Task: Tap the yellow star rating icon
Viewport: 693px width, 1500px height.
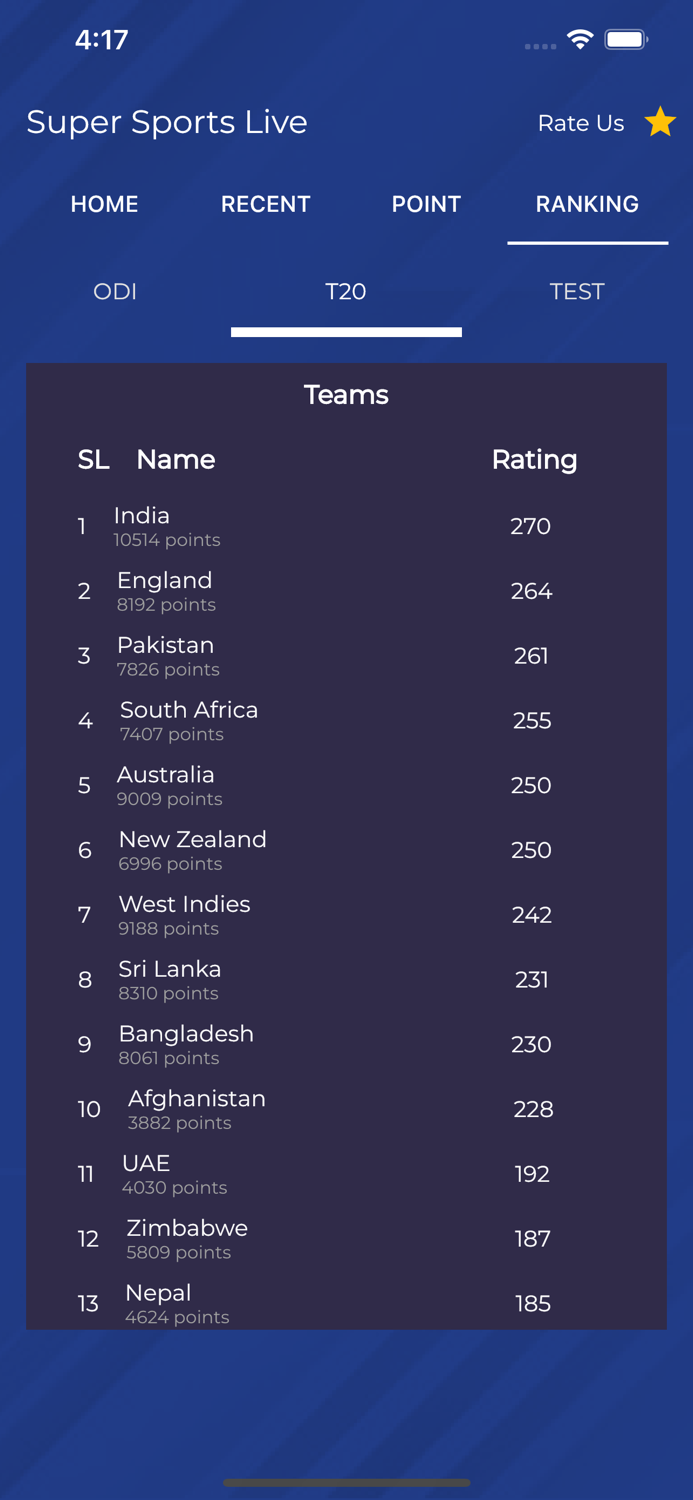Action: tap(660, 122)
